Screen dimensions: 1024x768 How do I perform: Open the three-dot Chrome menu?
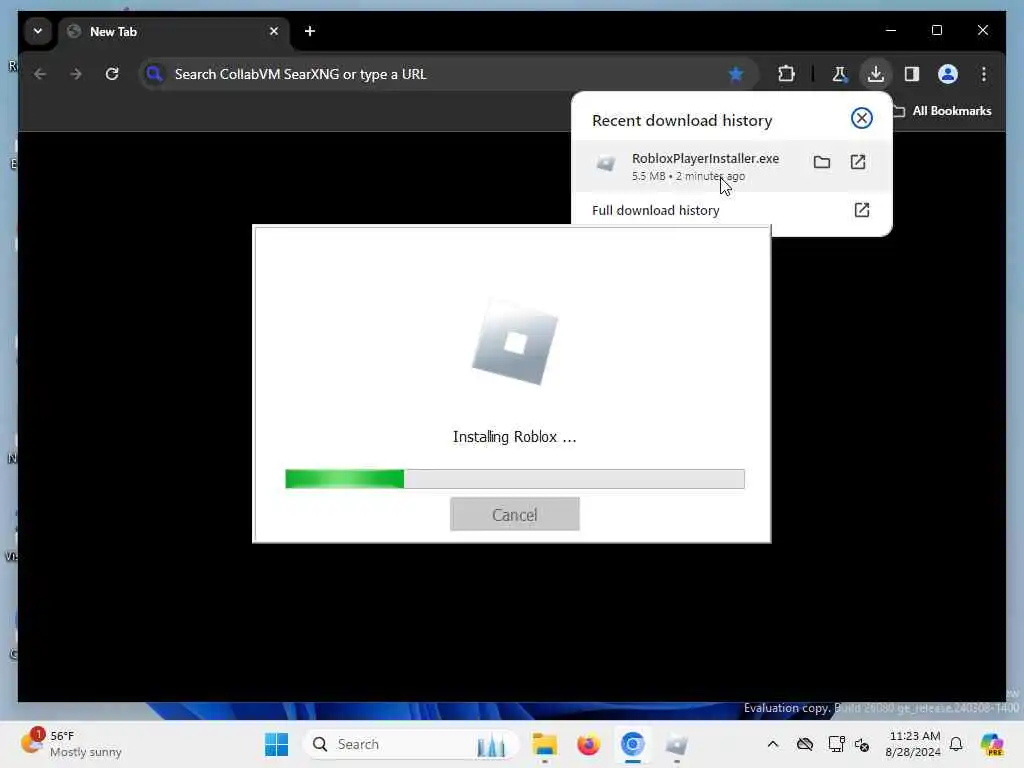984,74
